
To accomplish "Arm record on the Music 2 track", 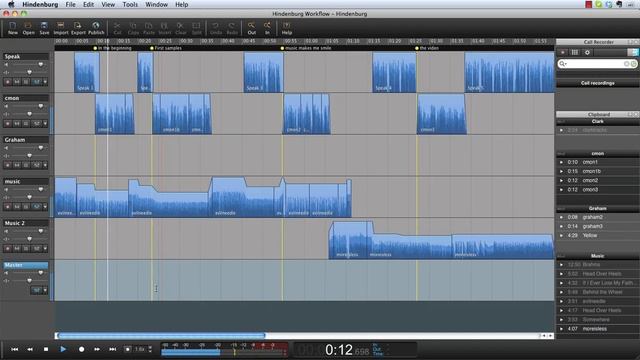I will tap(7, 249).
